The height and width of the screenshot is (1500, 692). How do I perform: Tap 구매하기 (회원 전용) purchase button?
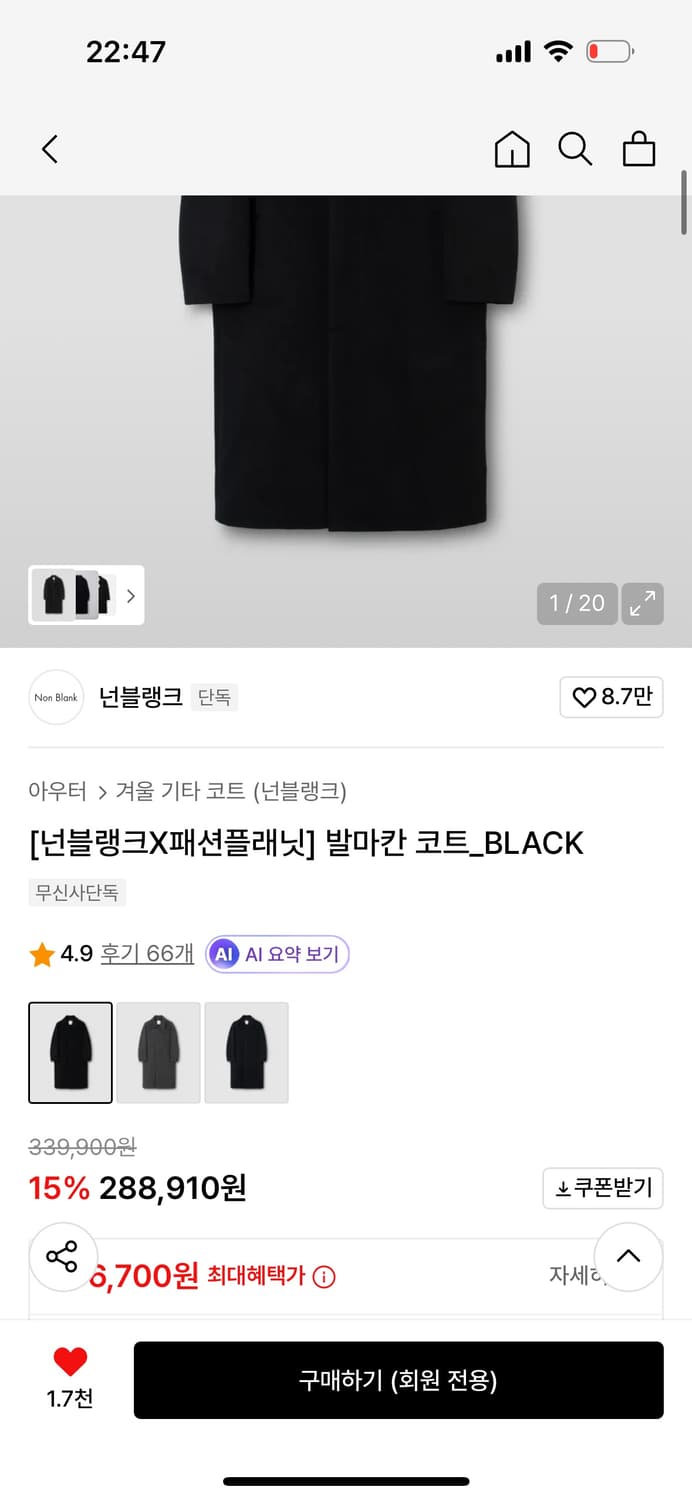tap(398, 1380)
